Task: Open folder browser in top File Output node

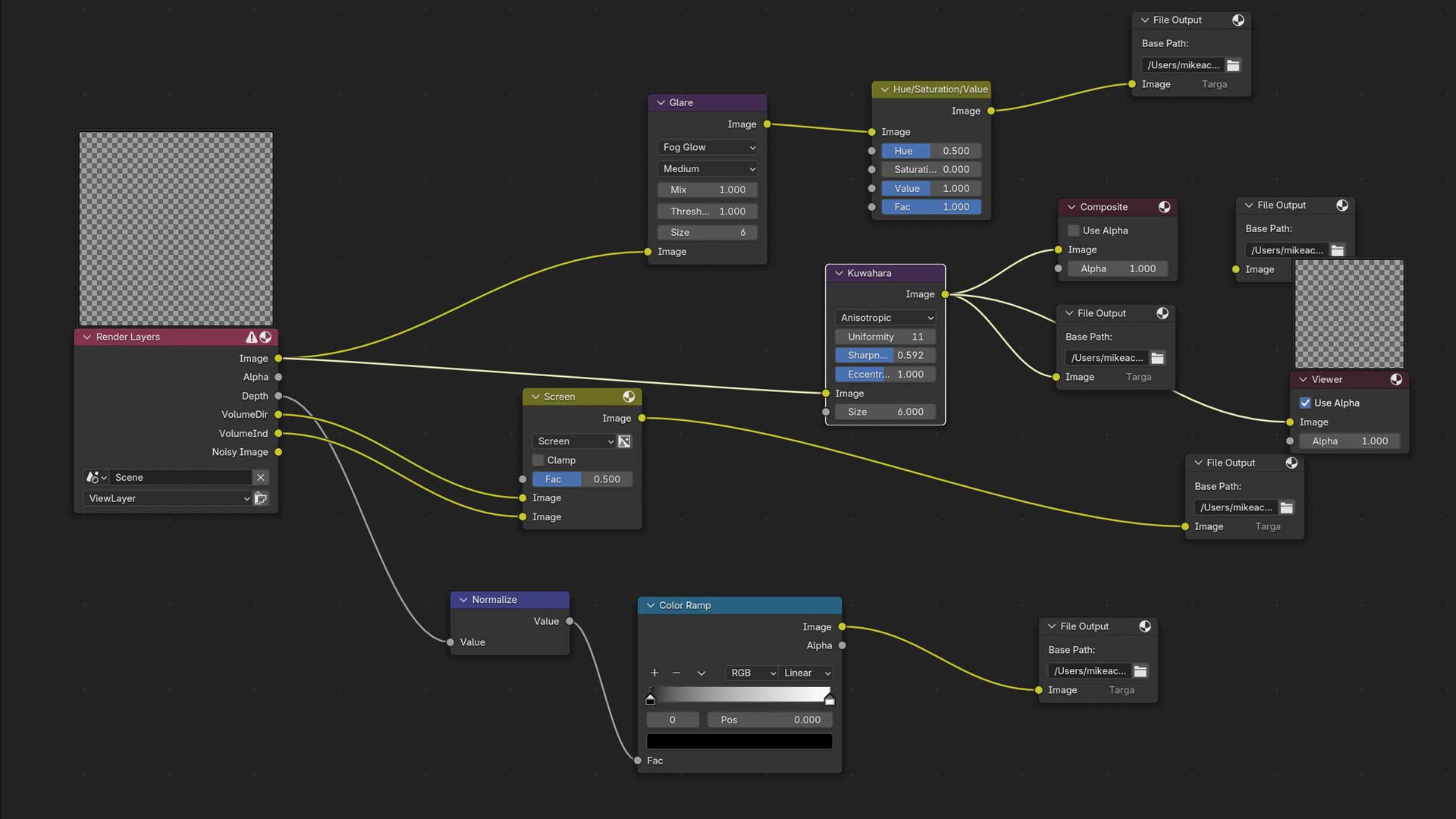Action: point(1233,65)
